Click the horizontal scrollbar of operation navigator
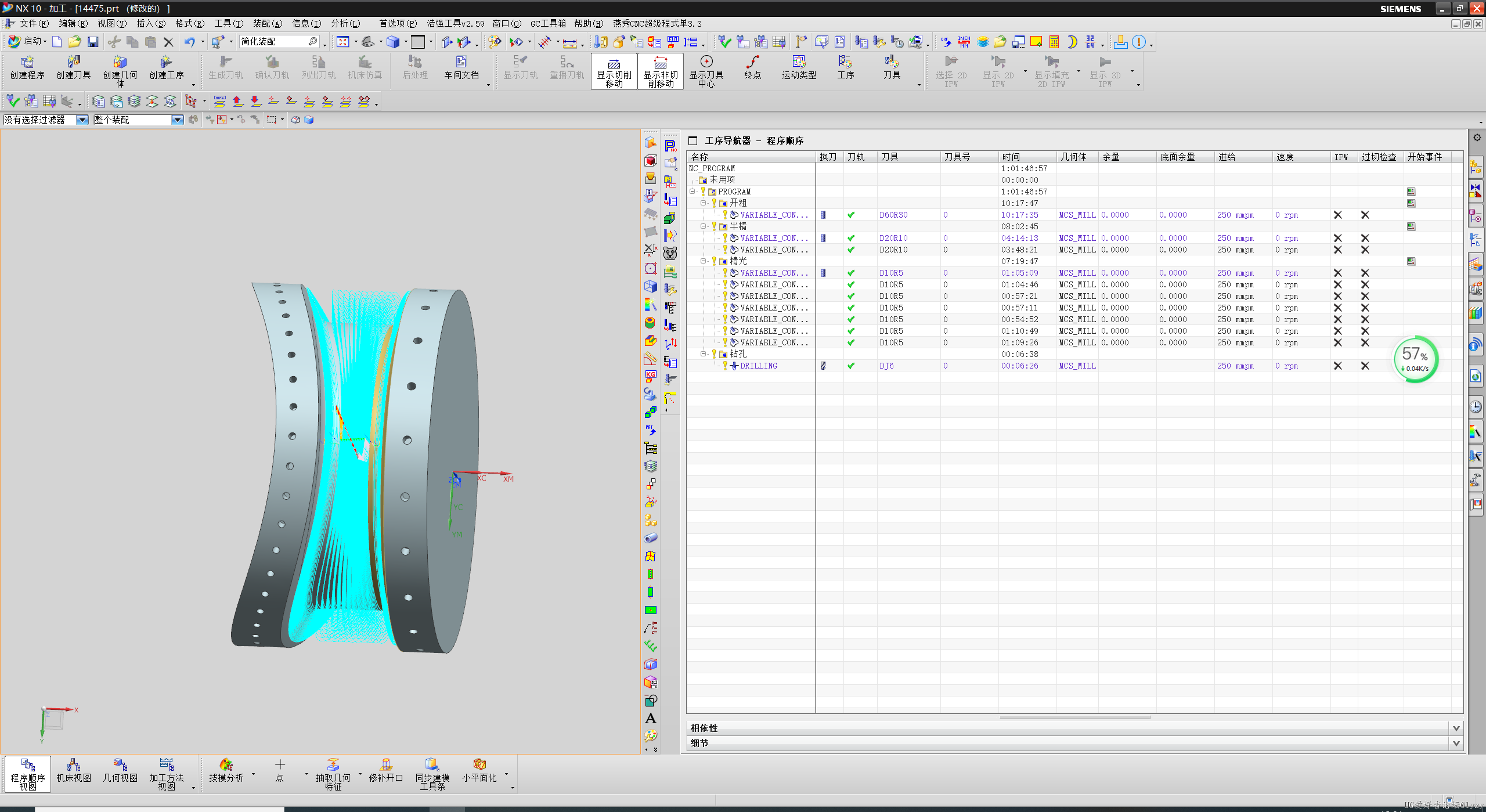The image size is (1486, 812). pos(1074,717)
